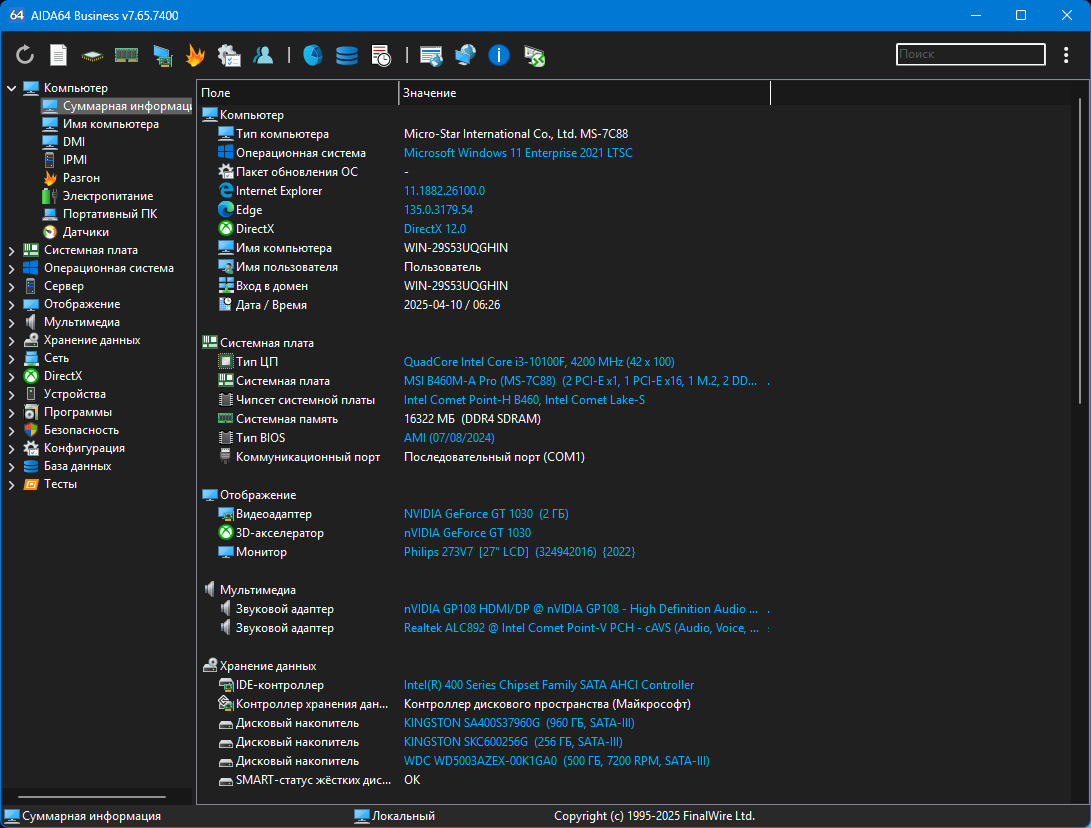Select Устройства in the tree

pyautogui.click(x=74, y=394)
